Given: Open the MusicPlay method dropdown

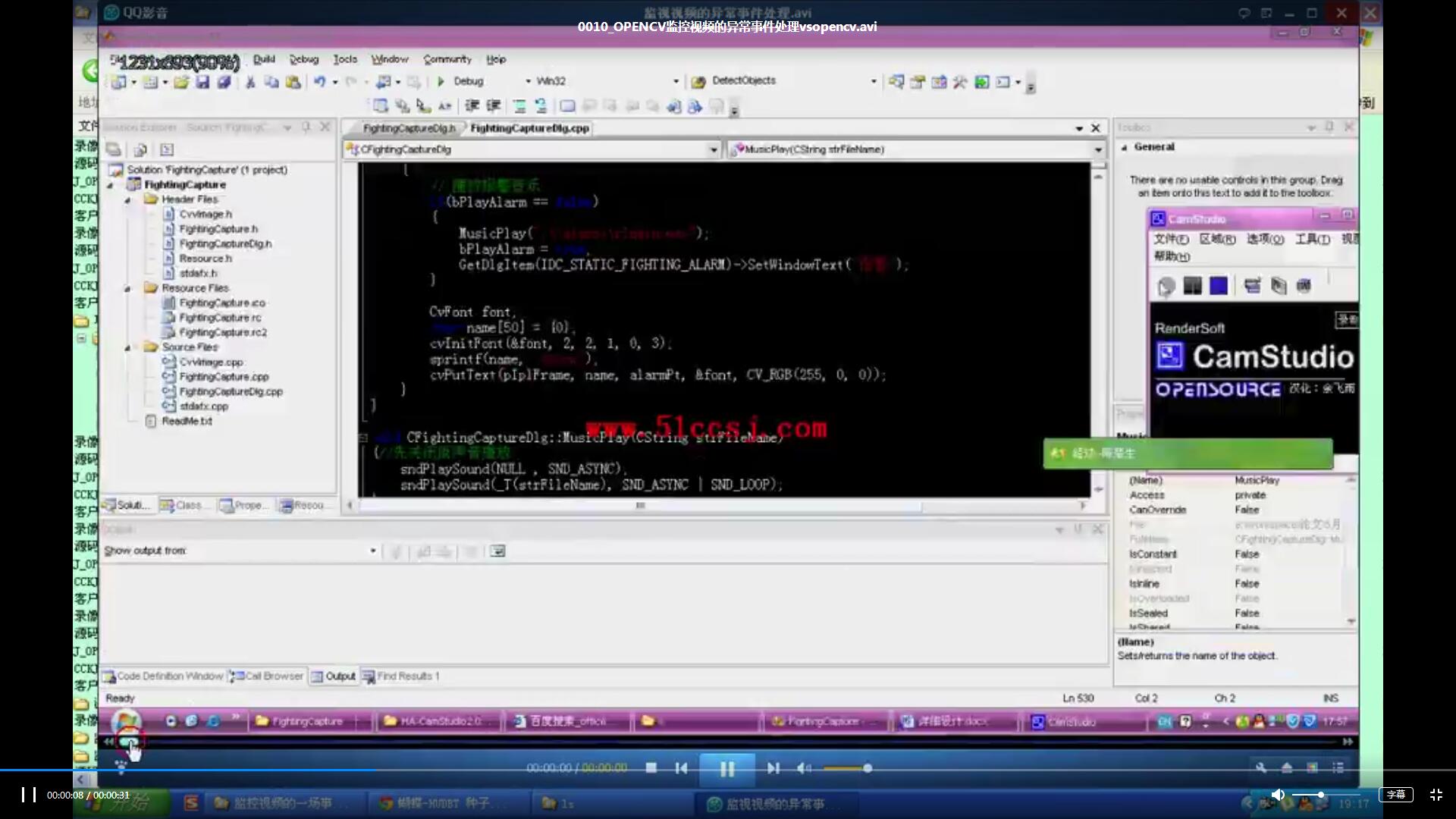Looking at the screenshot, I should [1098, 149].
